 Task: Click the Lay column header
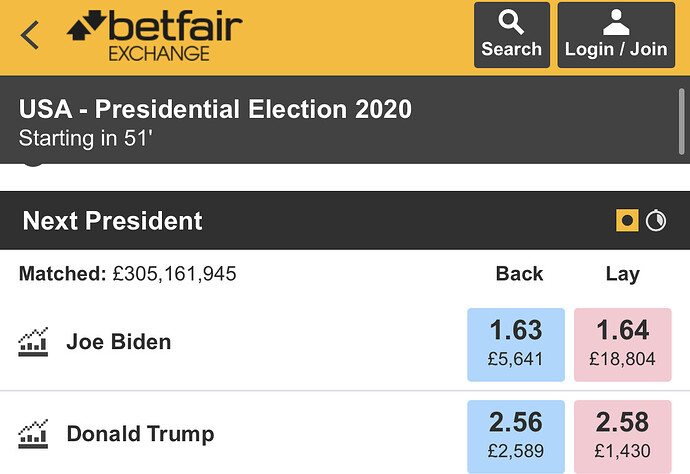coord(622,274)
